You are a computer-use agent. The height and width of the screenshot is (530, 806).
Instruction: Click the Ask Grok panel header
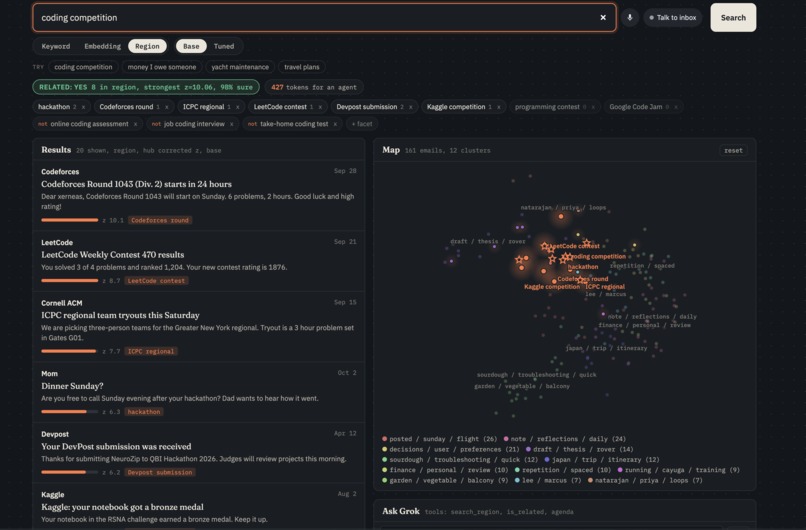[x=564, y=511]
